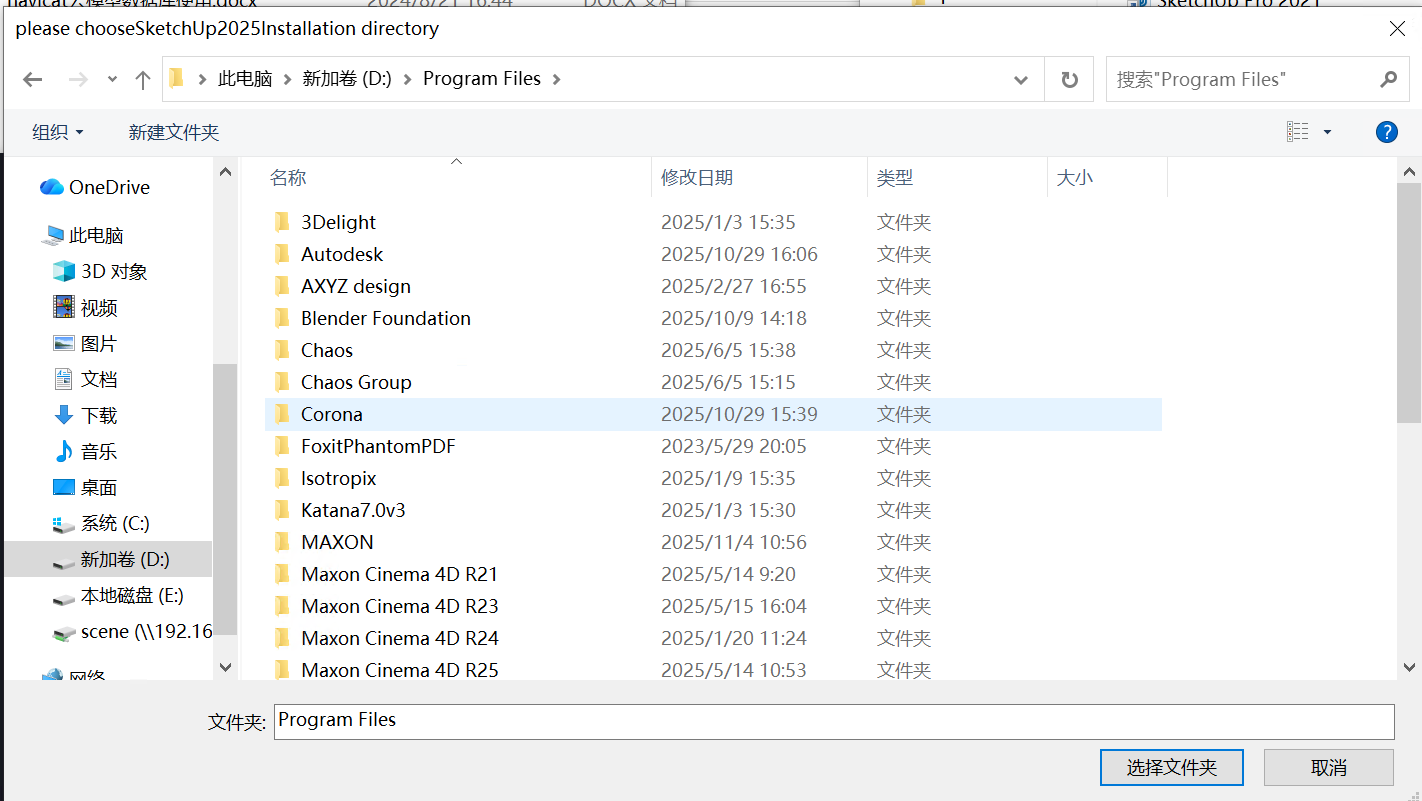The height and width of the screenshot is (801, 1422).
Task: Open help with the question mark icon
Action: 1386,132
